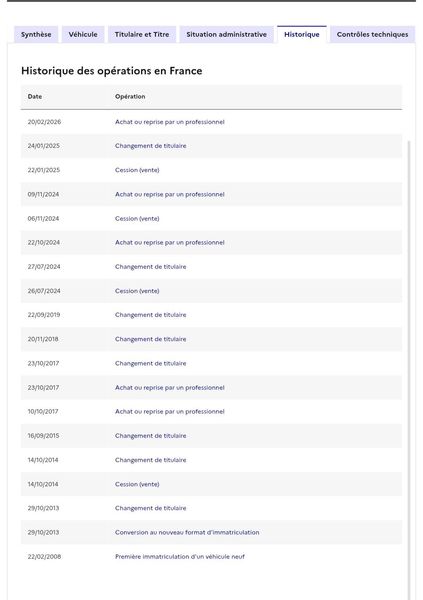Select the 16/09/2015 Changement de titulaire row
423x600 pixels.
[x=211, y=435]
